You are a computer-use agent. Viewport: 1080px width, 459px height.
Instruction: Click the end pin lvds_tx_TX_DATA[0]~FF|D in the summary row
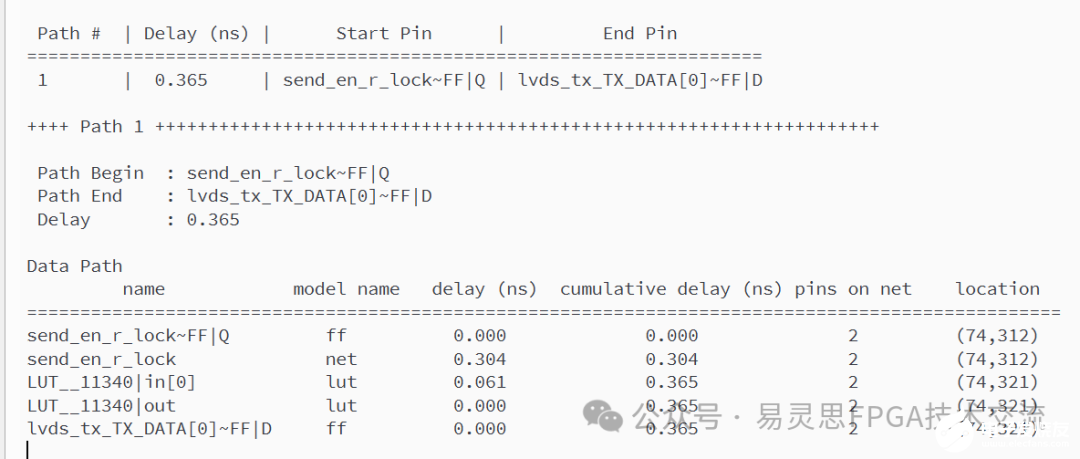[642, 80]
